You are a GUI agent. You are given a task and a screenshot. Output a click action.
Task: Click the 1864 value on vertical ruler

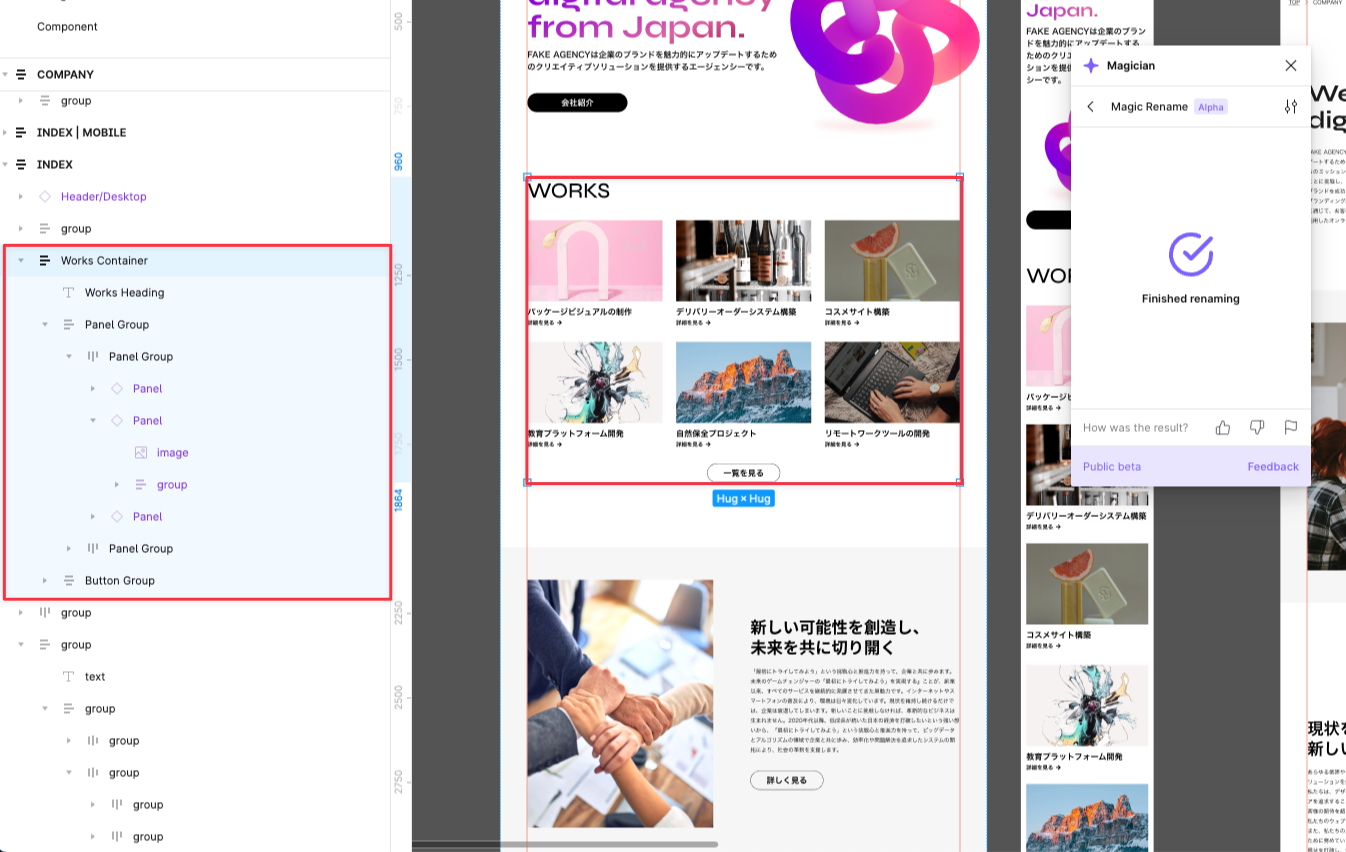[x=398, y=500]
